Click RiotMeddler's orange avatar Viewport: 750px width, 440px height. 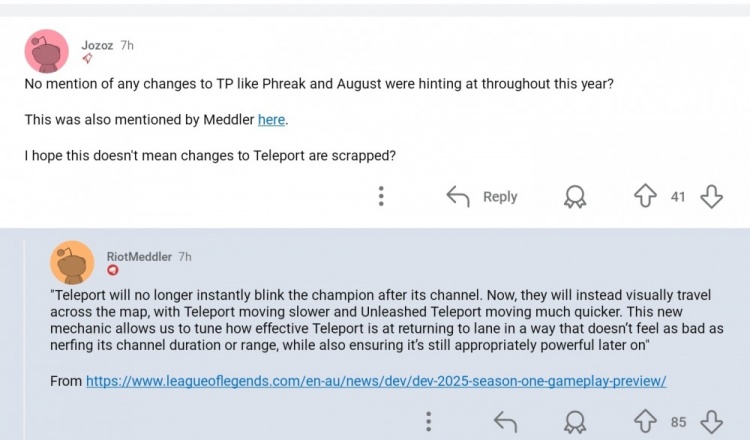(72, 263)
